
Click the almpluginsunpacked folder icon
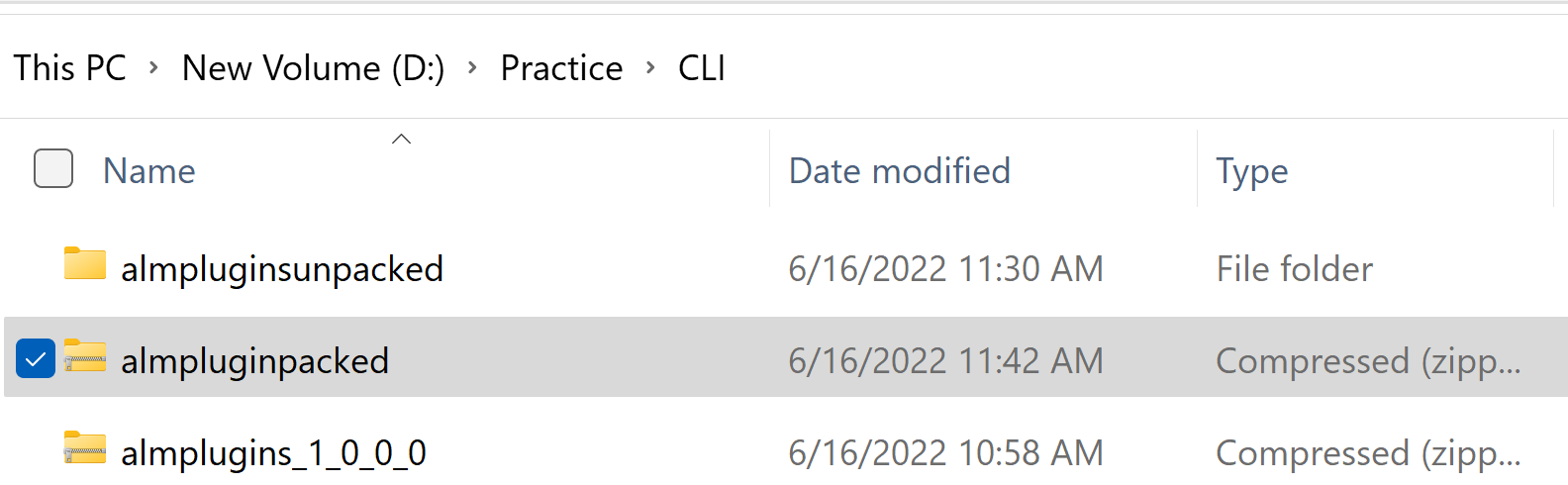tap(85, 265)
